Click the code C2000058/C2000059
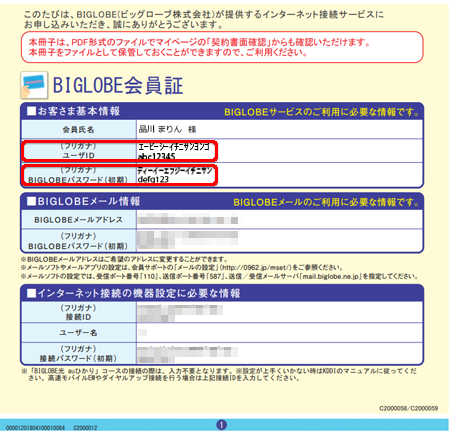450x437 pixels. pyautogui.click(x=409, y=409)
